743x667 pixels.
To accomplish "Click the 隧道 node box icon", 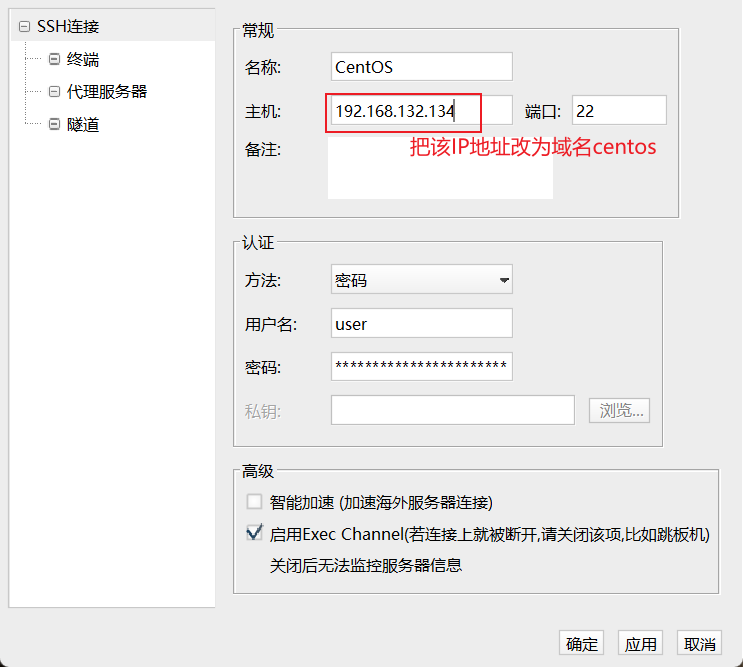I will [x=54, y=125].
